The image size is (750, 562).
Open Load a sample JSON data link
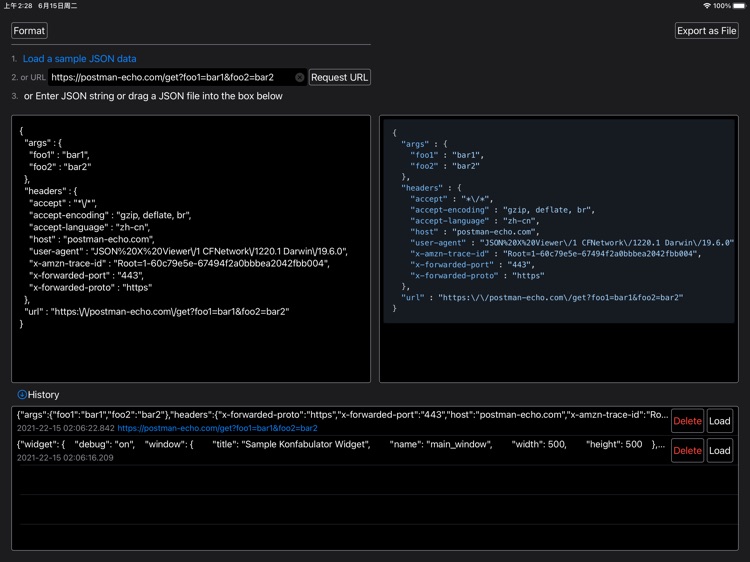click(79, 59)
